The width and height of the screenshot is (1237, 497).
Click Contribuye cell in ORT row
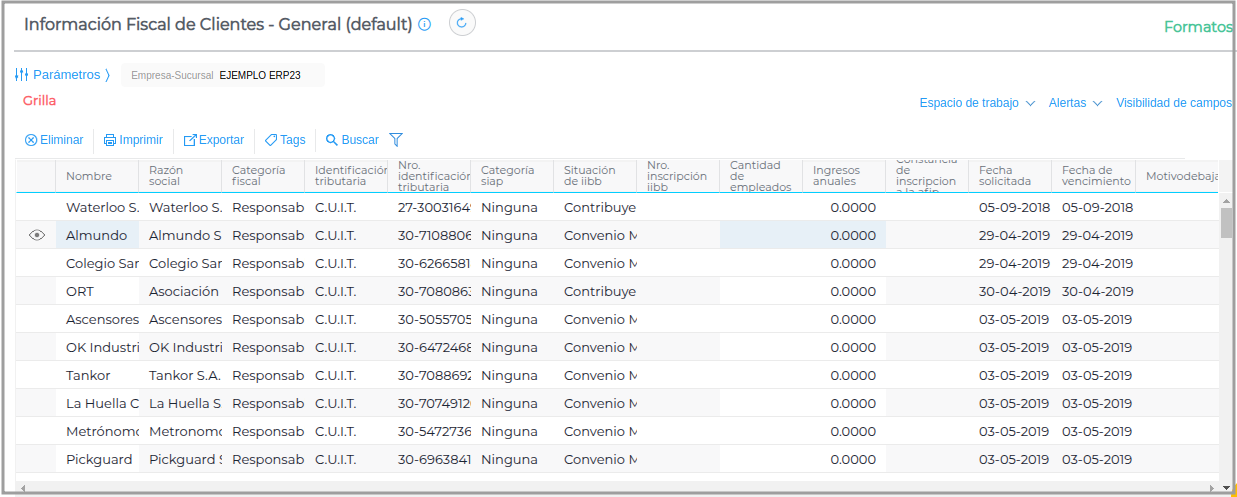click(x=595, y=291)
